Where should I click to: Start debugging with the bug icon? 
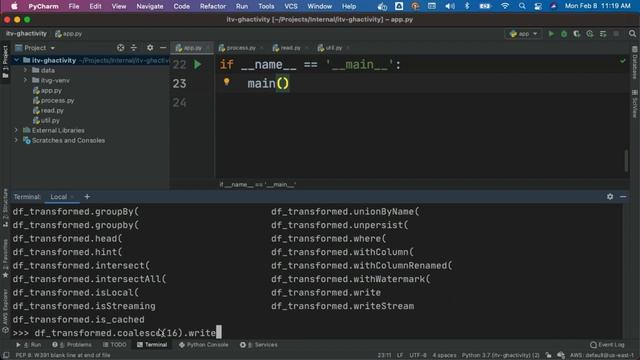tap(564, 34)
